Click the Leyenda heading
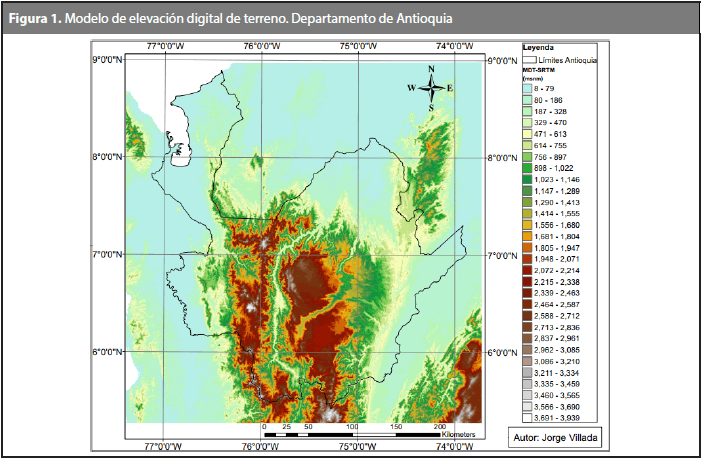The image size is (702, 460). [x=539, y=48]
